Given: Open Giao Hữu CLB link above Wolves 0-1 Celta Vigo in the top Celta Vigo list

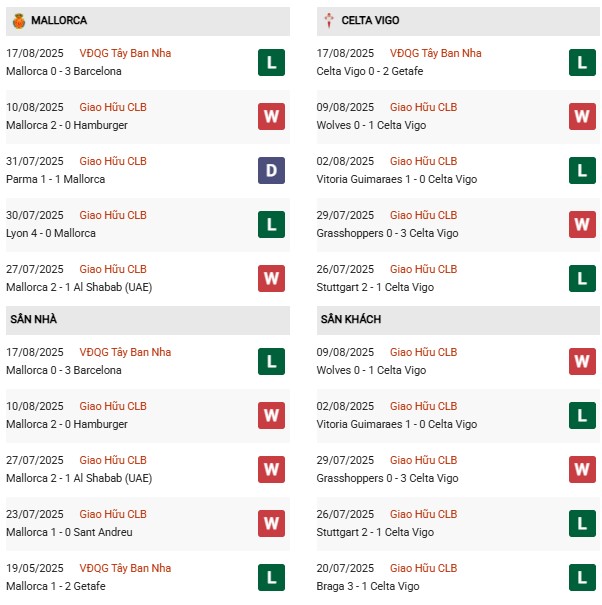Looking at the screenshot, I should click(423, 107).
